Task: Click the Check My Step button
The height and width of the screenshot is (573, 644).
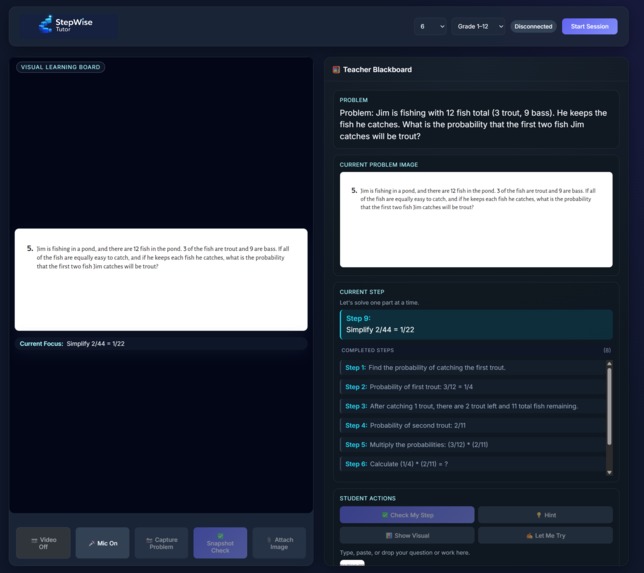Action: pos(407,515)
